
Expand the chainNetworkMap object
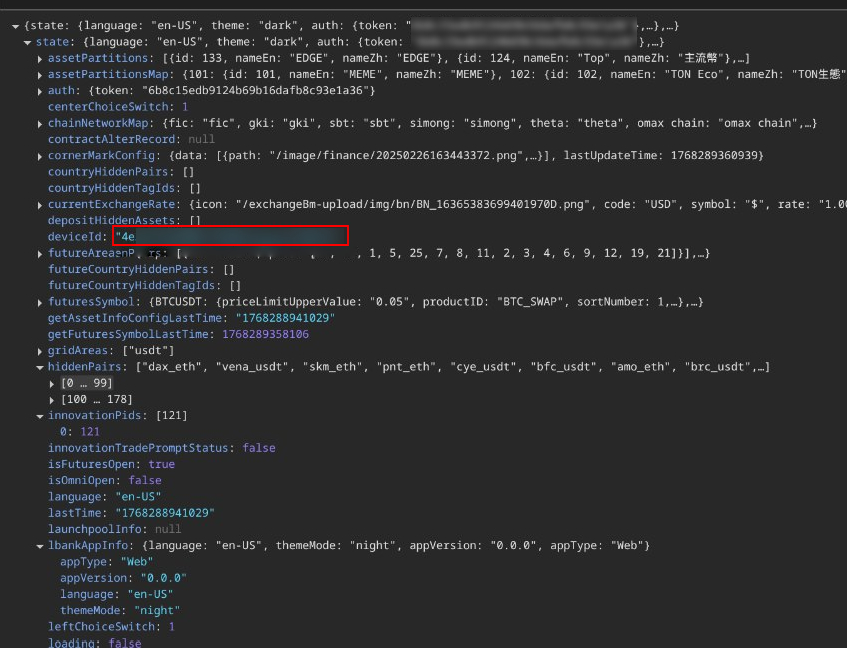pyautogui.click(x=40, y=124)
